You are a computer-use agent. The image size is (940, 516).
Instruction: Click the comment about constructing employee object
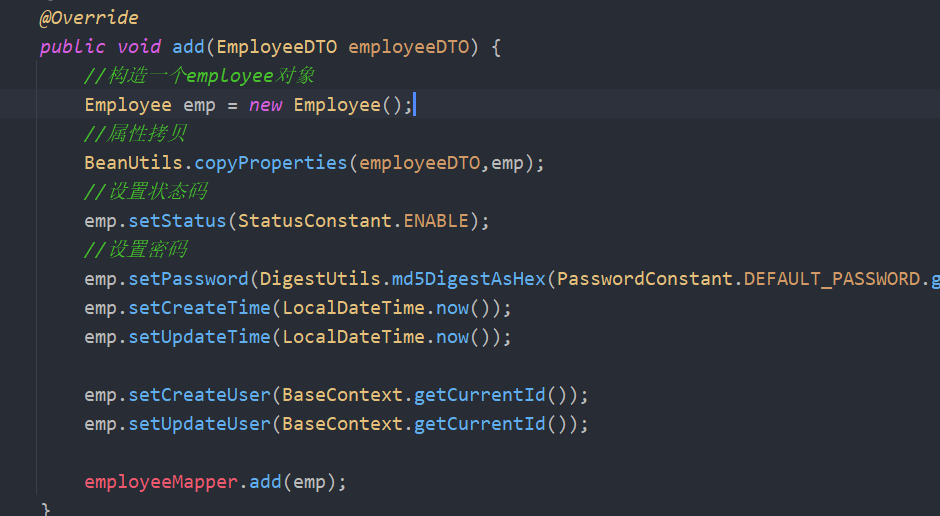pyautogui.click(x=200, y=76)
